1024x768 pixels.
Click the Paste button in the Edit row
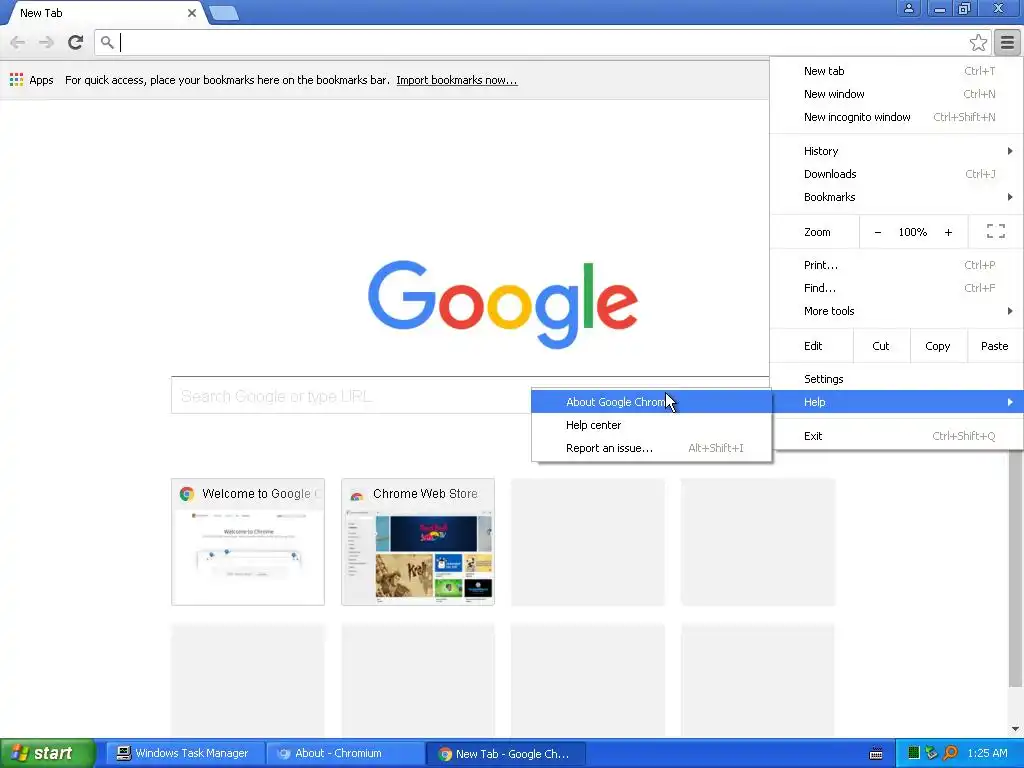coord(995,346)
